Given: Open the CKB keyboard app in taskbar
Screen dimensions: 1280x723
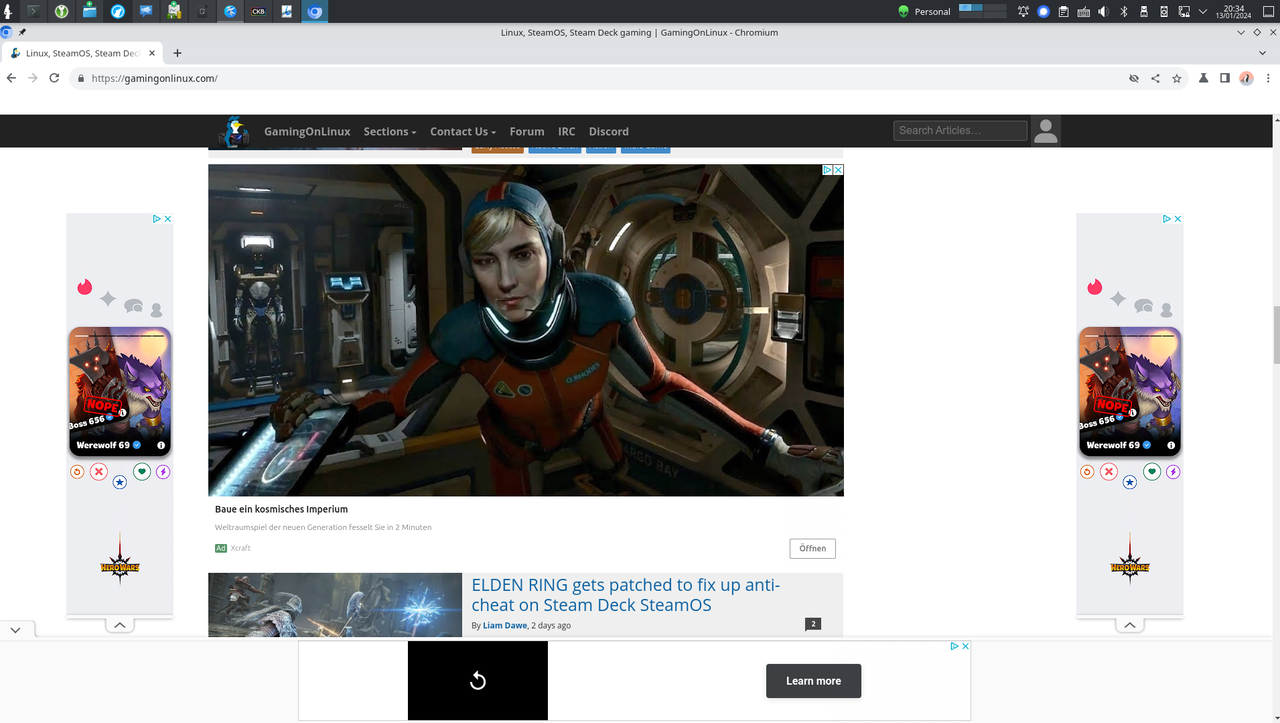Looking at the screenshot, I should (259, 11).
